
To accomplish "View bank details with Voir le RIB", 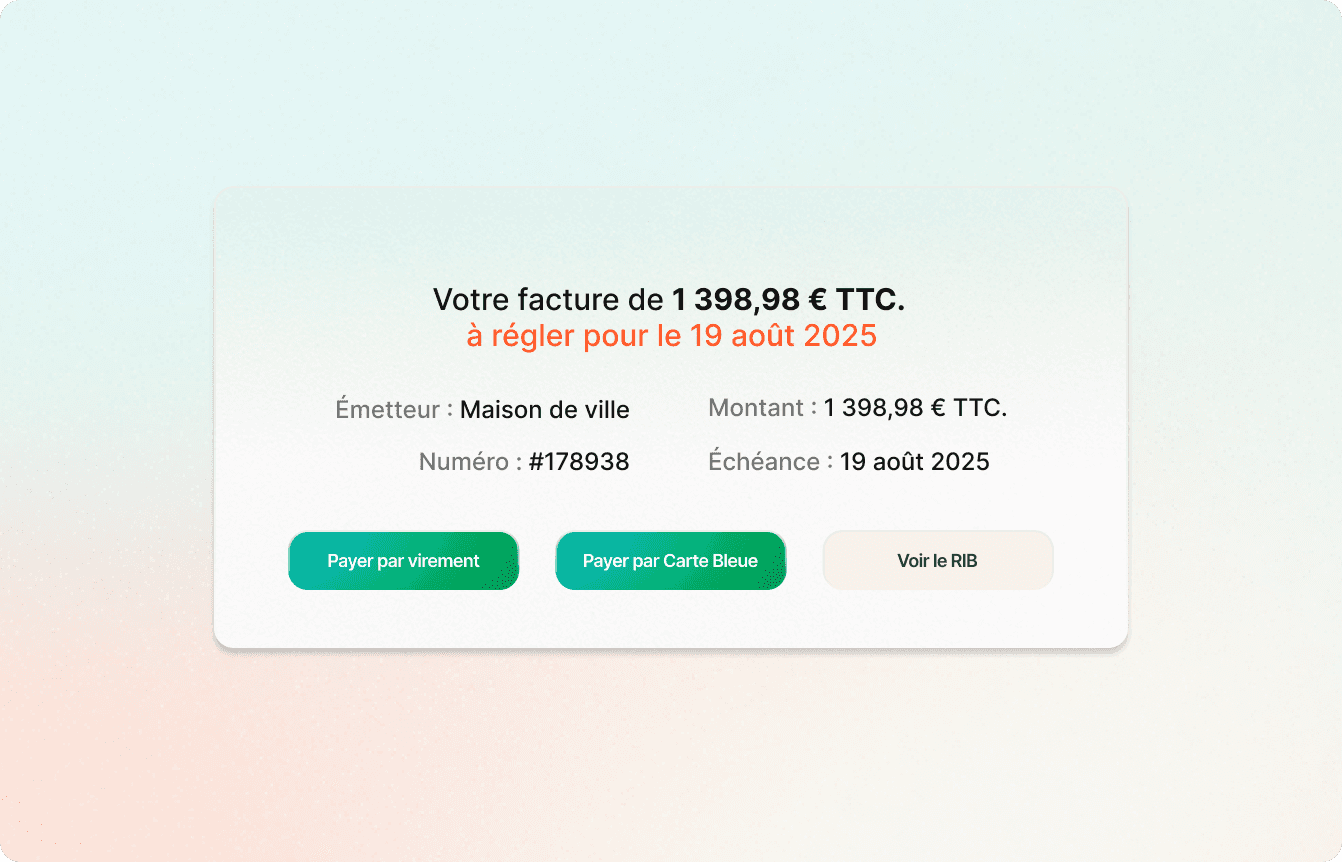I will coord(937,560).
